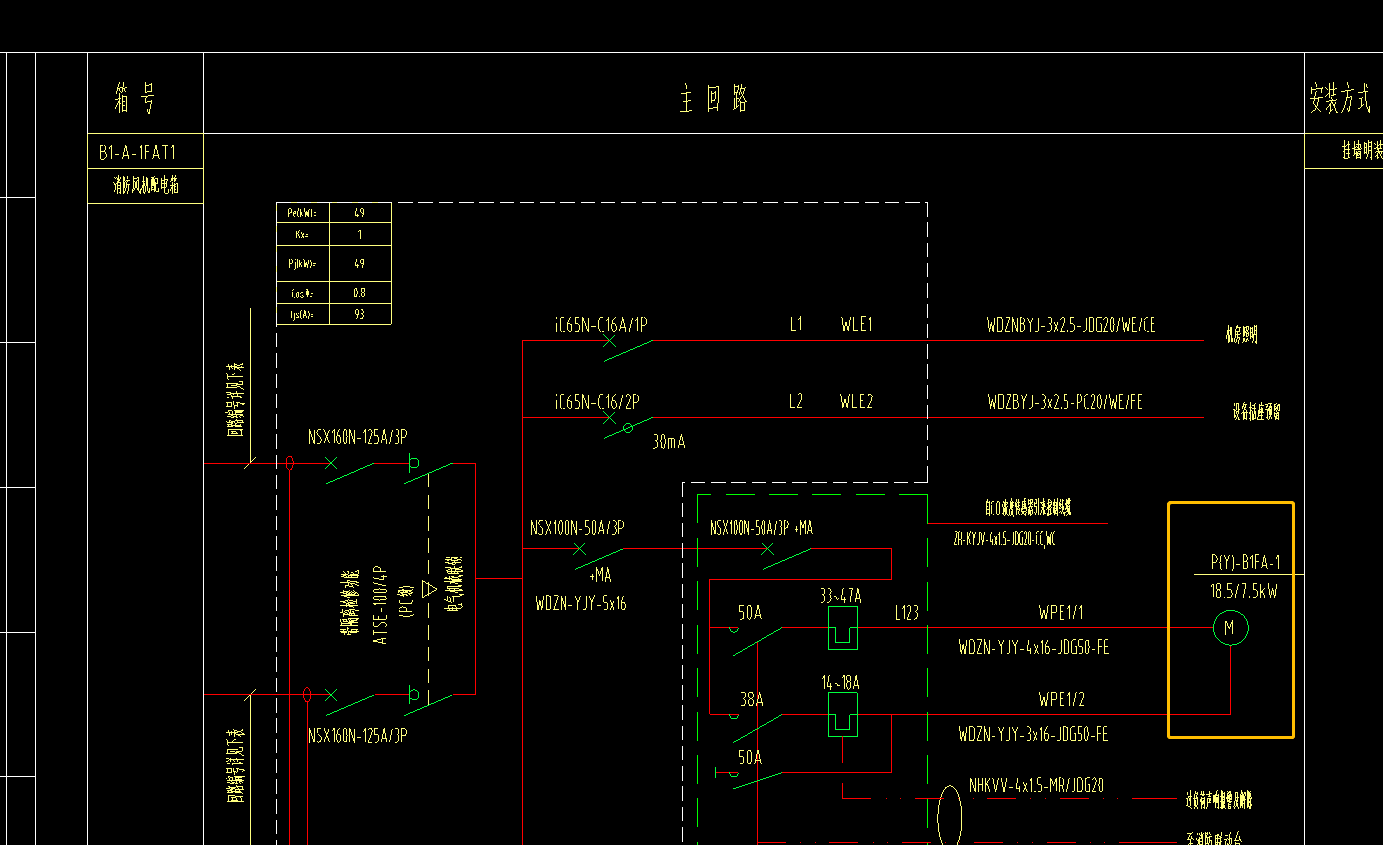
Task: Select the iC65N-C16A/1P breaker label
Action: pos(600,325)
